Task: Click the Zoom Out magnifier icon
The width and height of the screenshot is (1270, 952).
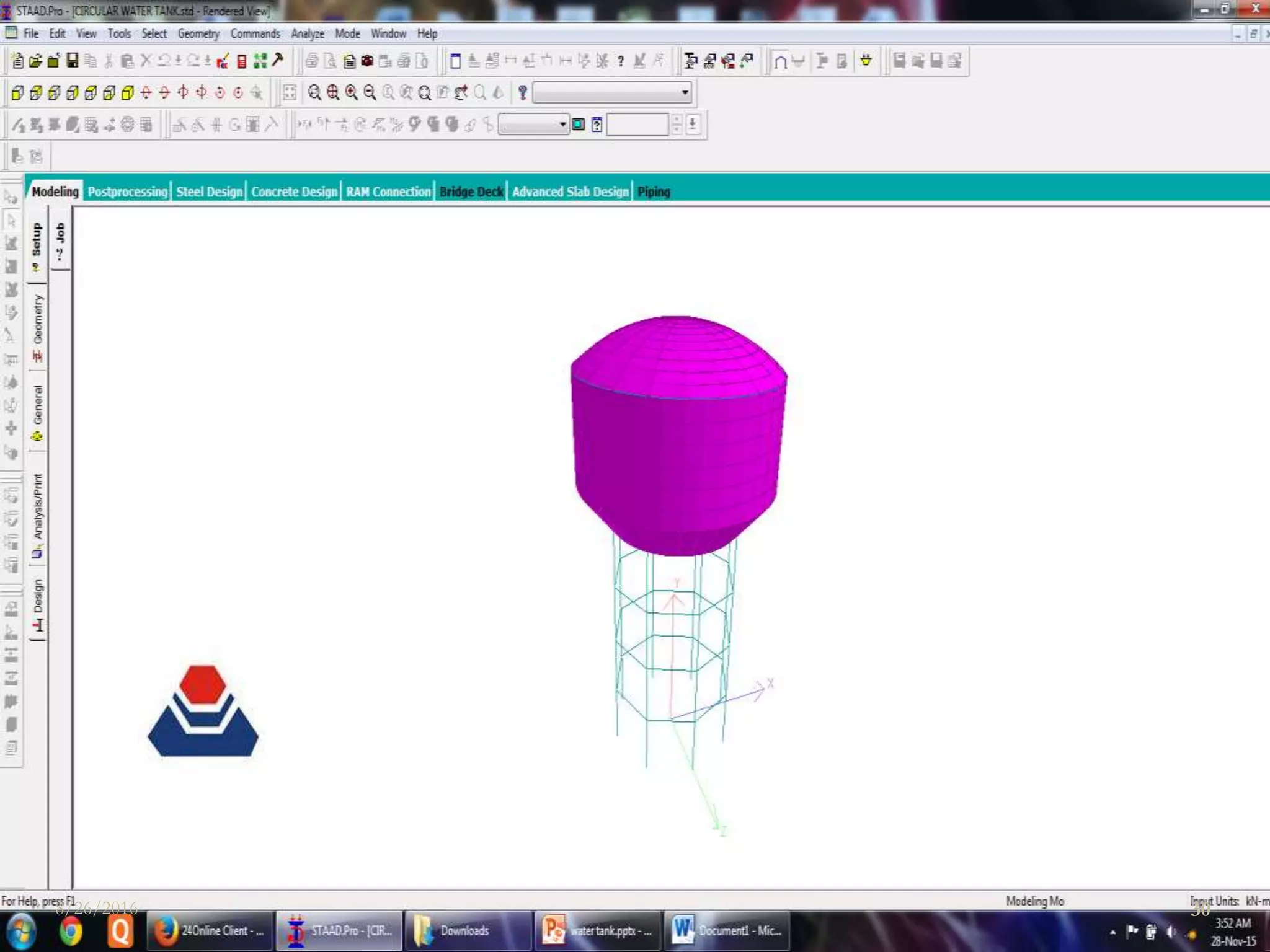Action: pyautogui.click(x=370, y=93)
